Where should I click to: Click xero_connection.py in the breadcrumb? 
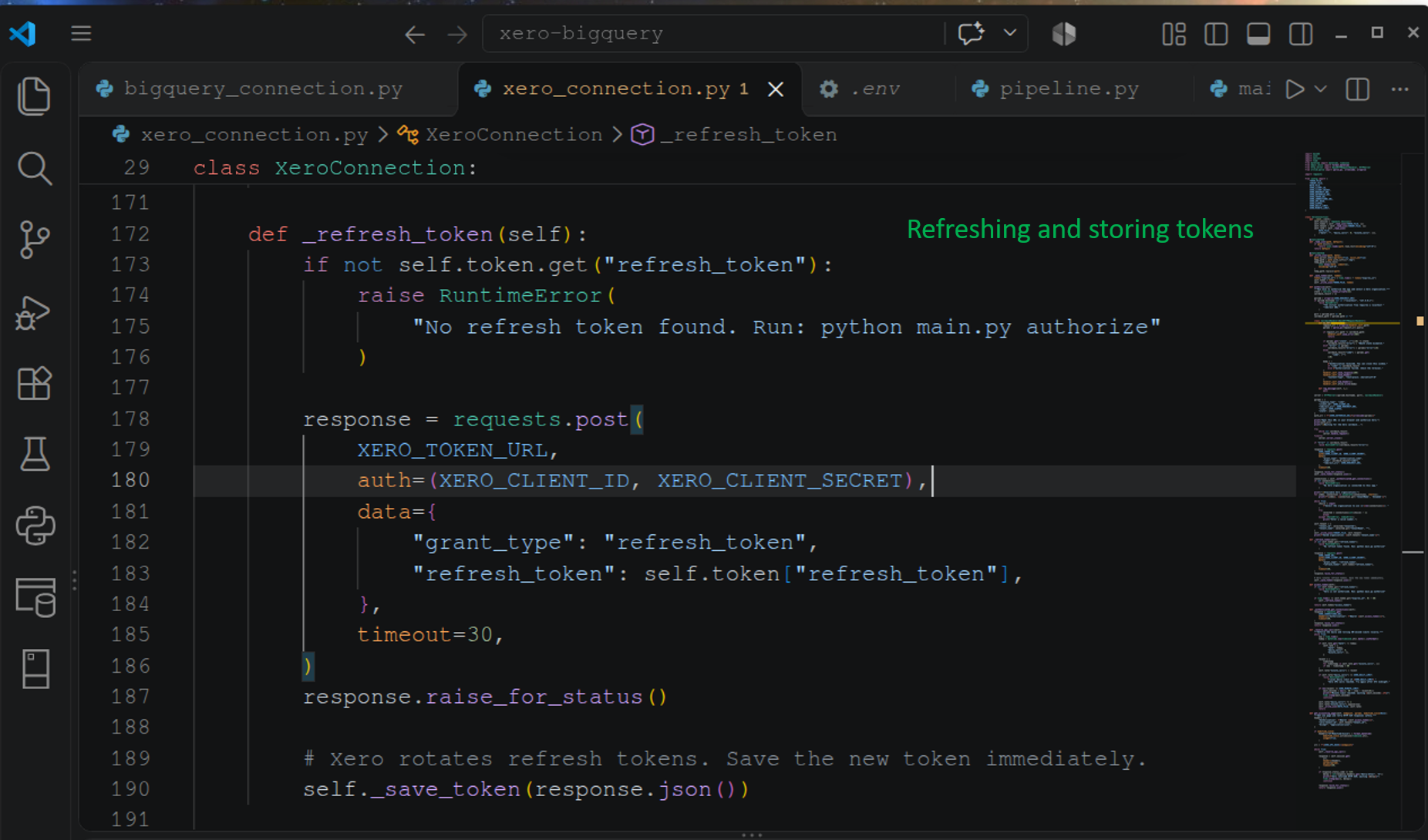[x=254, y=135]
